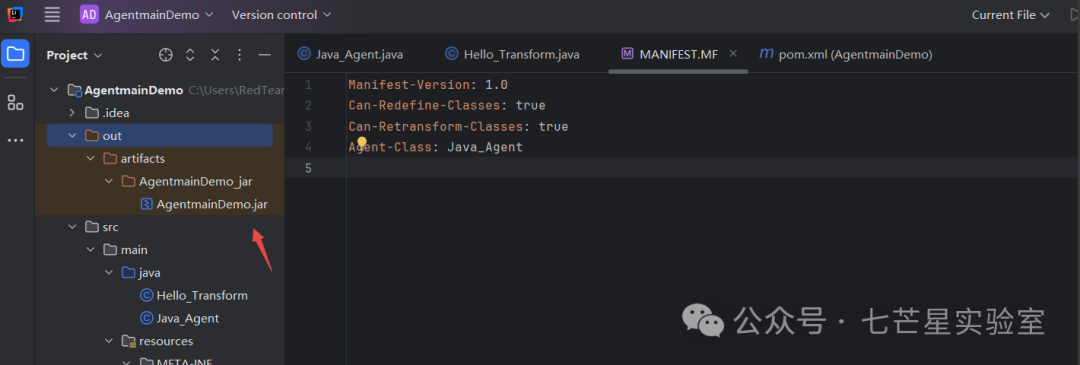
Task: Select the Hello_Transform class in tree
Action: 194,295
